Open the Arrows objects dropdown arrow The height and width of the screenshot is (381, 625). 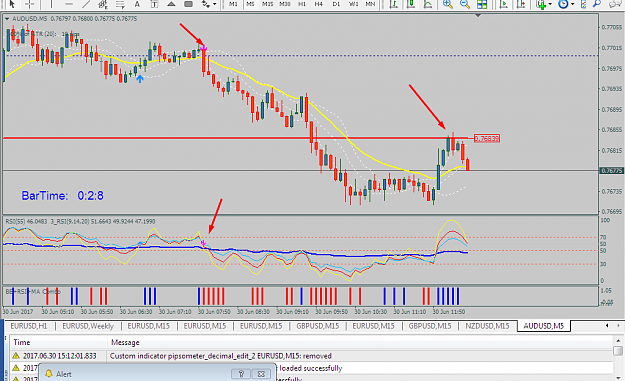(215, 4)
